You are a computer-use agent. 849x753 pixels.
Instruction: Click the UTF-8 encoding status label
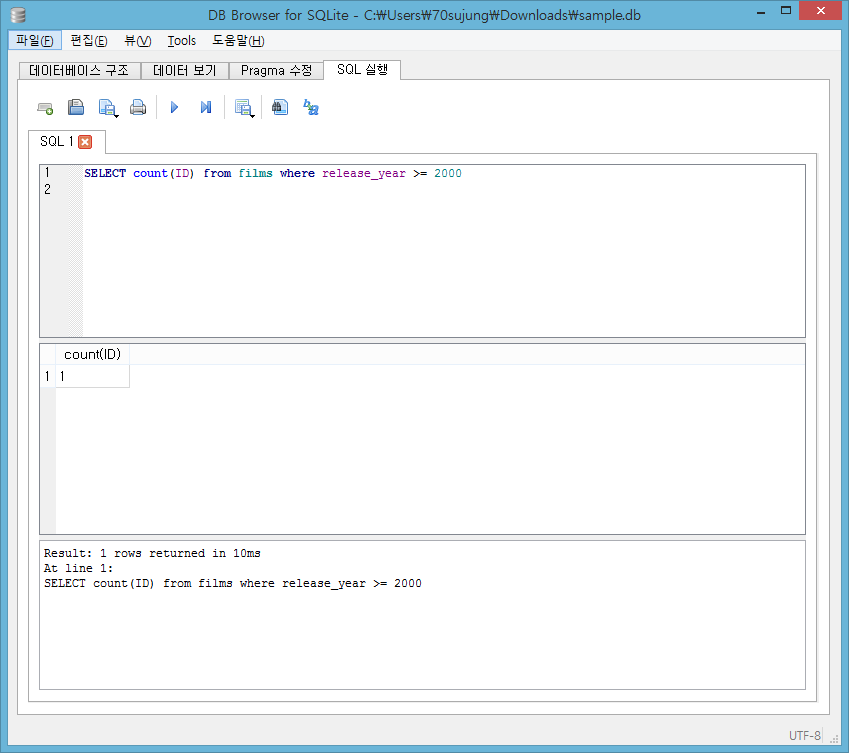click(805, 736)
